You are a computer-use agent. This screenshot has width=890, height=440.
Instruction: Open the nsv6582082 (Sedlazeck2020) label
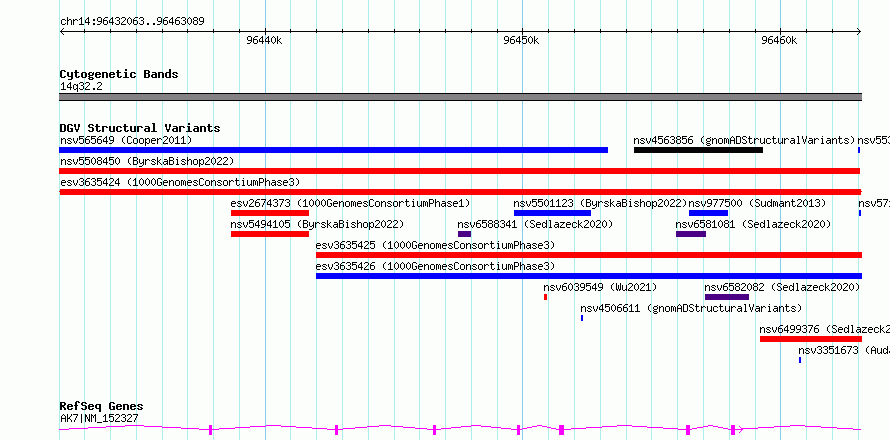tap(782, 287)
